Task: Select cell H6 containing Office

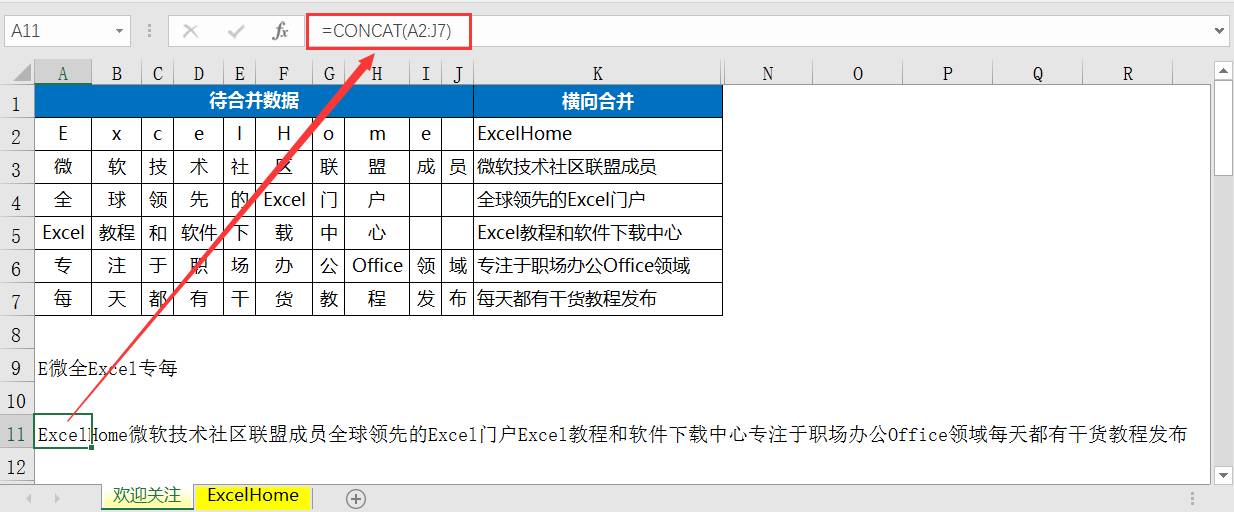Action: click(377, 266)
